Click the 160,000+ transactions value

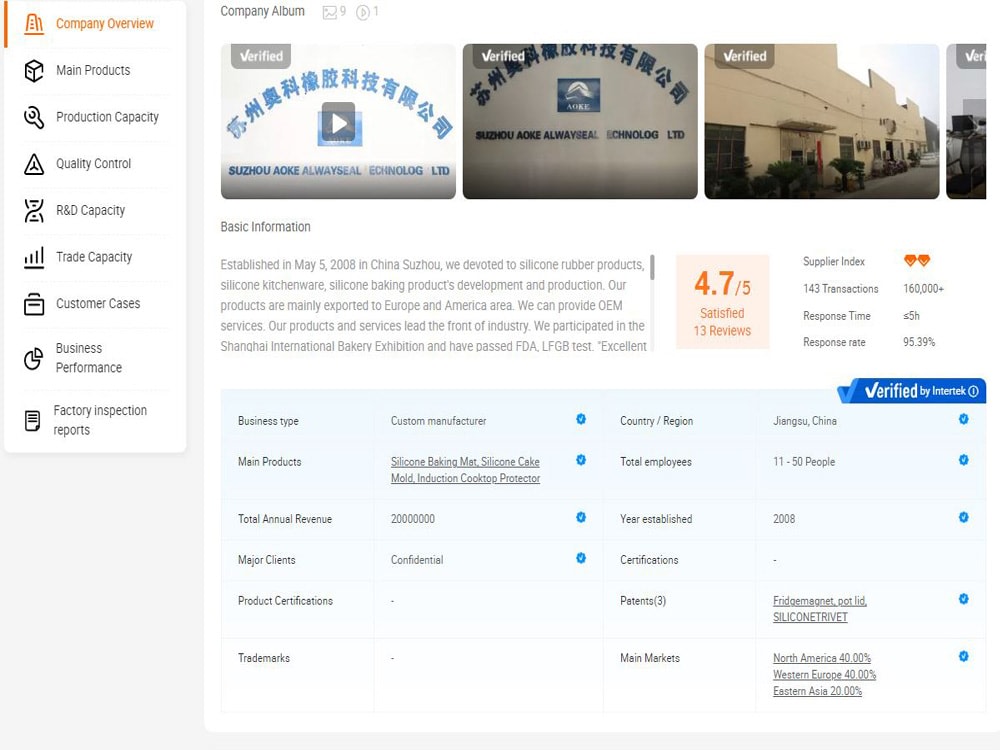[923, 289]
